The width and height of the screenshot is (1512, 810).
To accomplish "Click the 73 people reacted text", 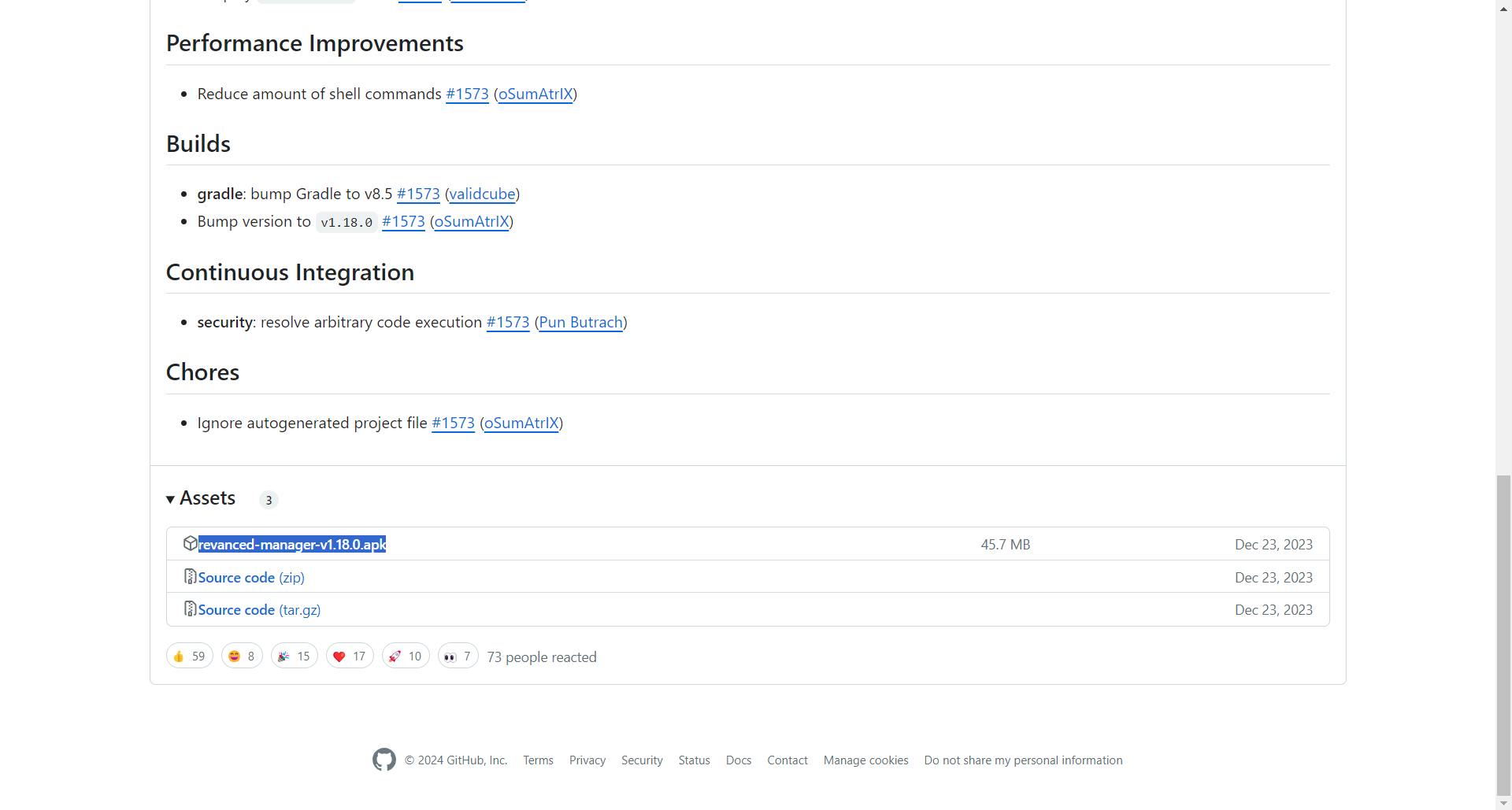I will coord(542,657).
